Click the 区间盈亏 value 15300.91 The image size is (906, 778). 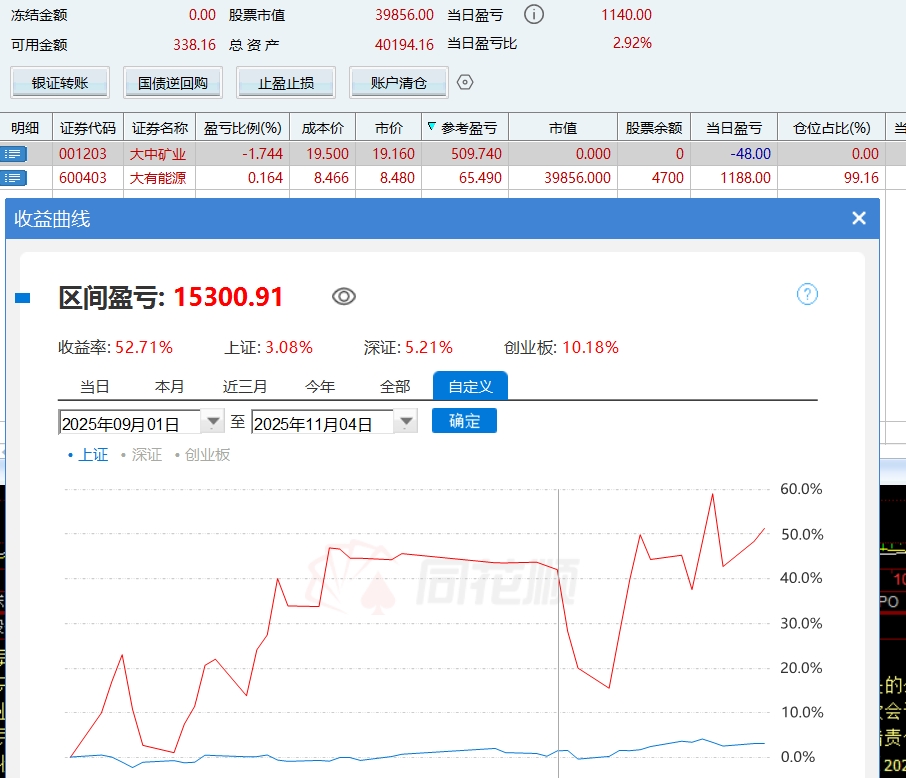point(228,297)
